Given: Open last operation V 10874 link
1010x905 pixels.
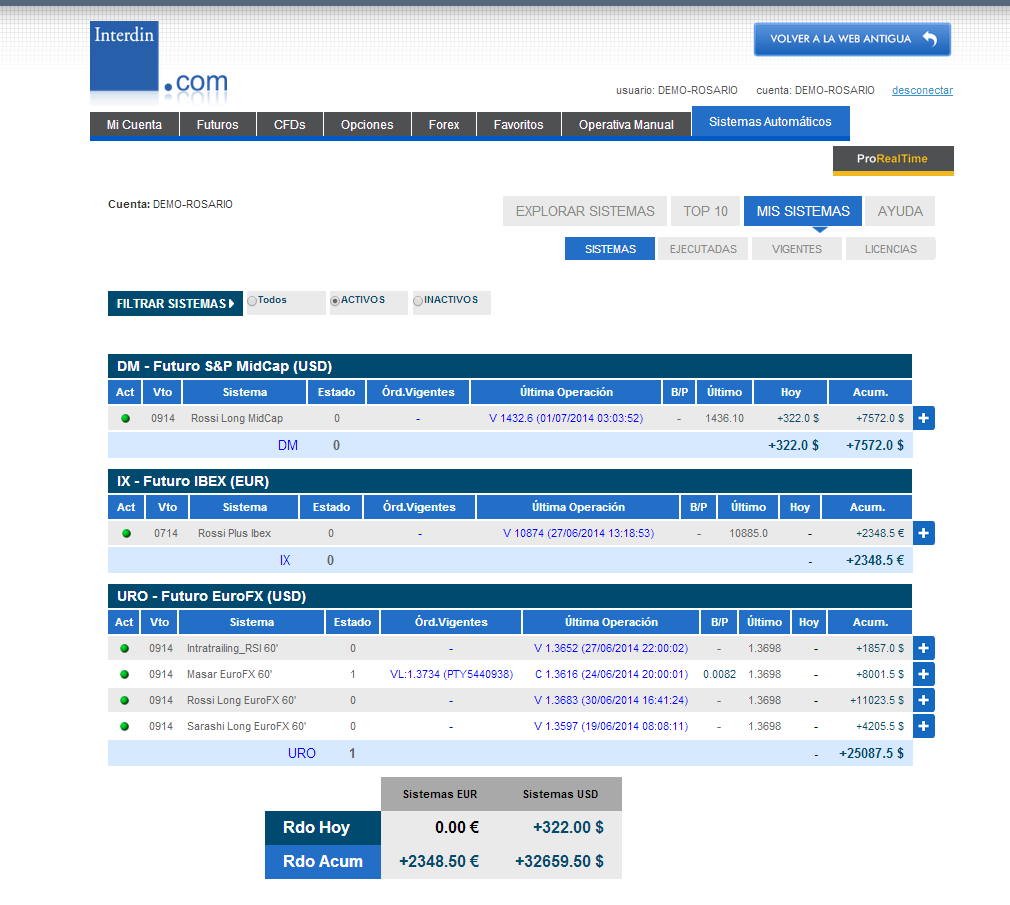Looking at the screenshot, I should (x=578, y=533).
